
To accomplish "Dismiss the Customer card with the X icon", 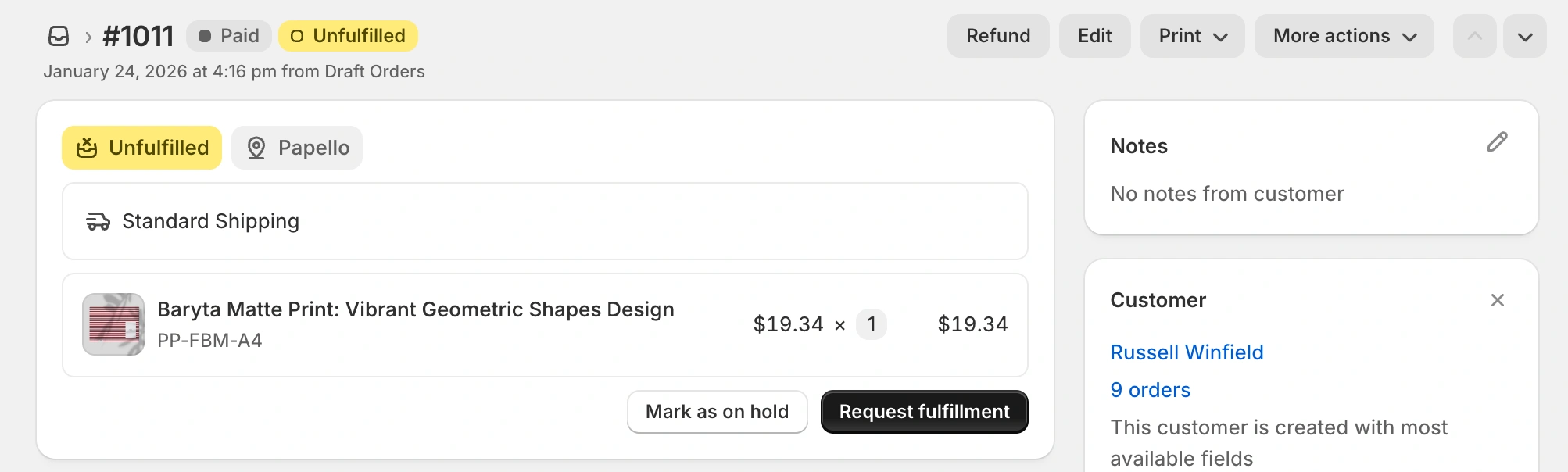I will (x=1498, y=300).
